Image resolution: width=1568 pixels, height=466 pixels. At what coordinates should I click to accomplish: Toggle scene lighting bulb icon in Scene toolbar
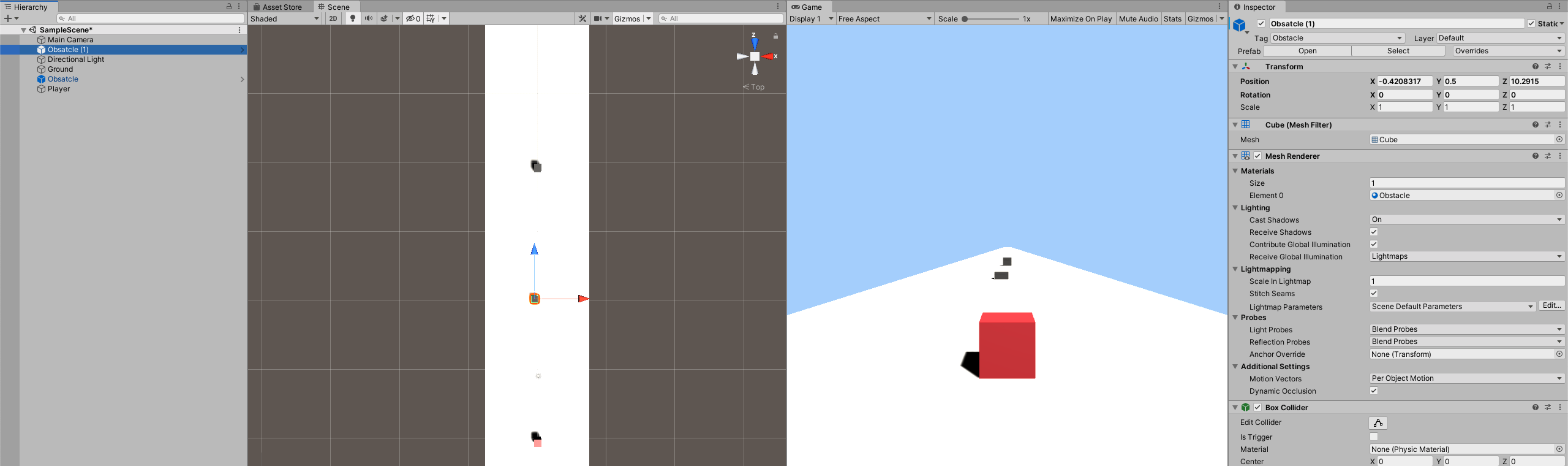[x=353, y=18]
